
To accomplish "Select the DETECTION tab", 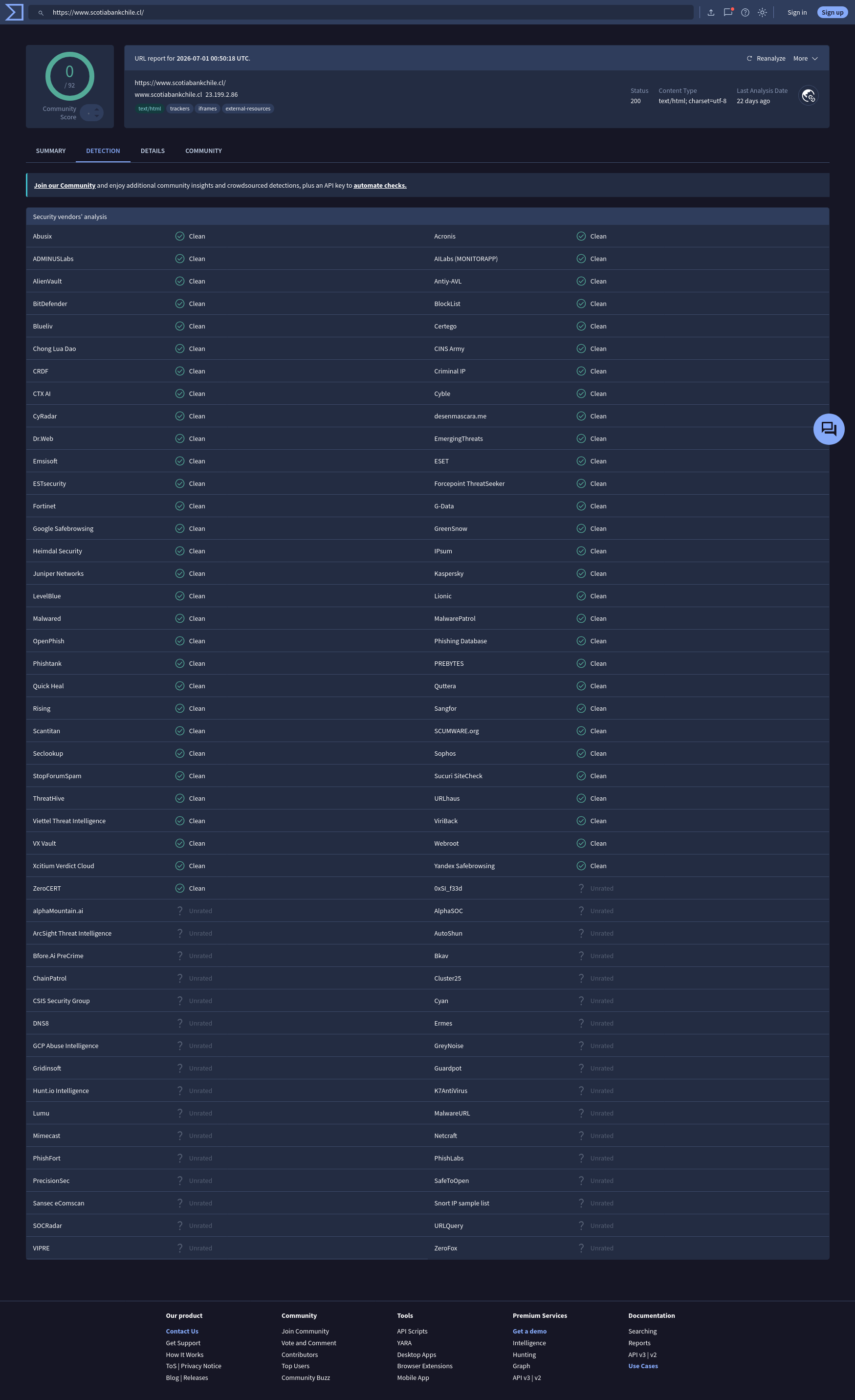I will [103, 151].
